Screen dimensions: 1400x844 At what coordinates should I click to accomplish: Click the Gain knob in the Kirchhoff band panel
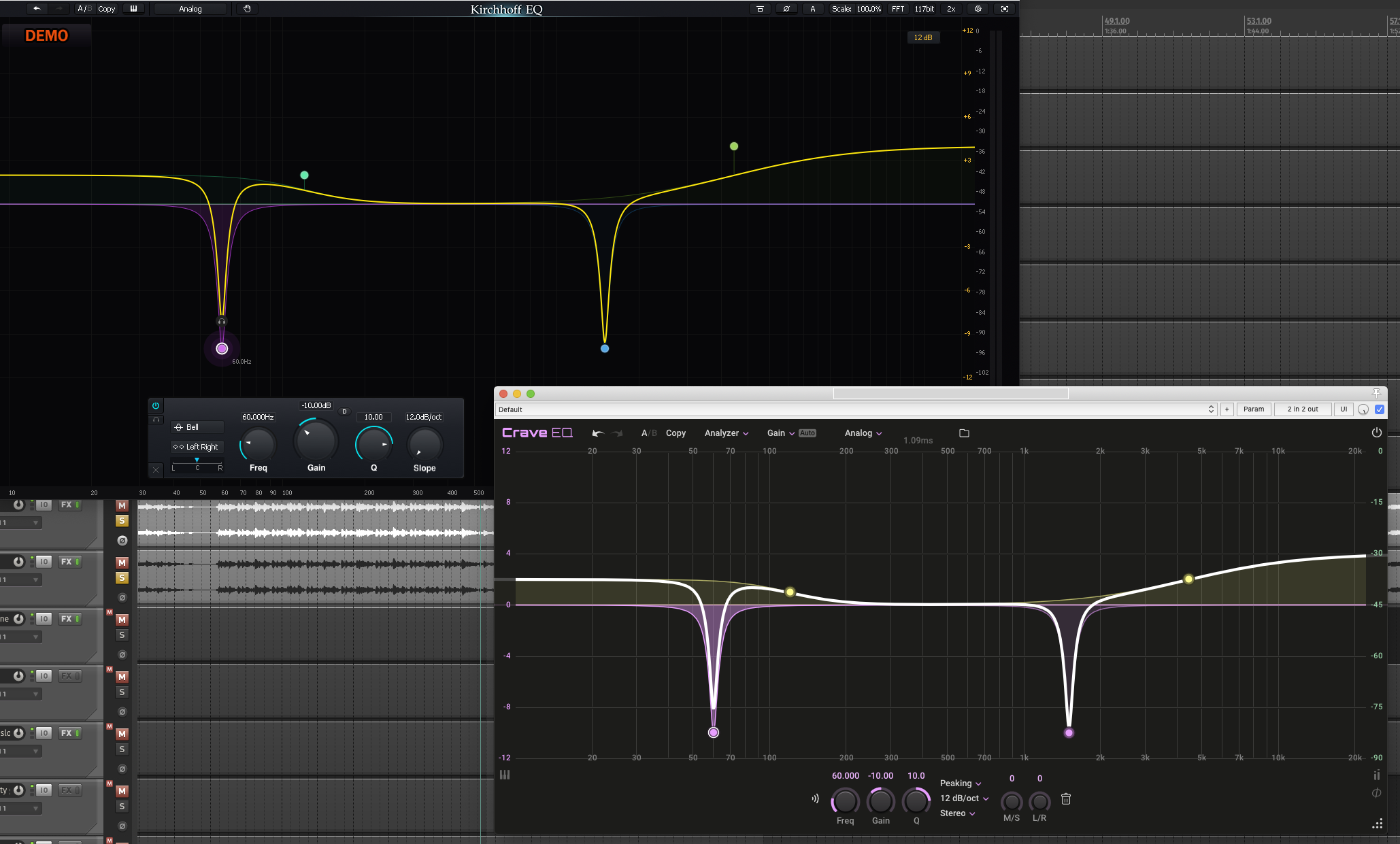coord(316,441)
